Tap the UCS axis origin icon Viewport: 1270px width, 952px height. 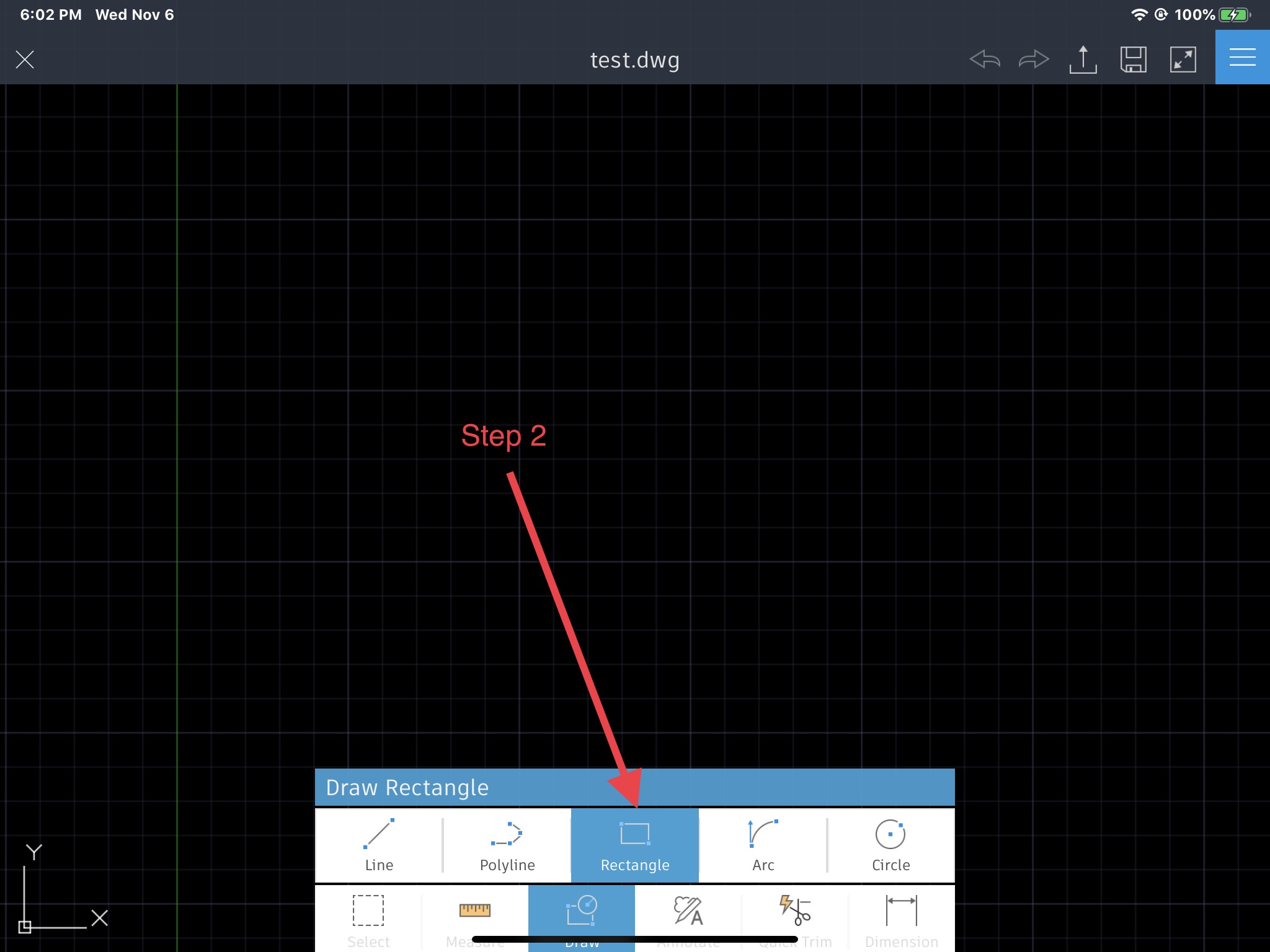click(25, 926)
